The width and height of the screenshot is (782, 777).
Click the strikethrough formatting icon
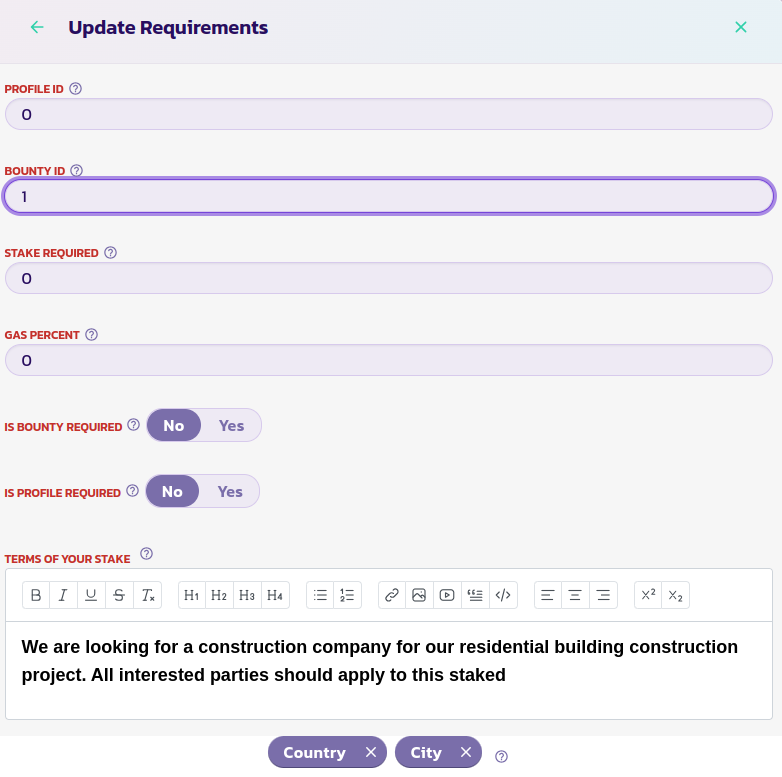pyautogui.click(x=119, y=595)
